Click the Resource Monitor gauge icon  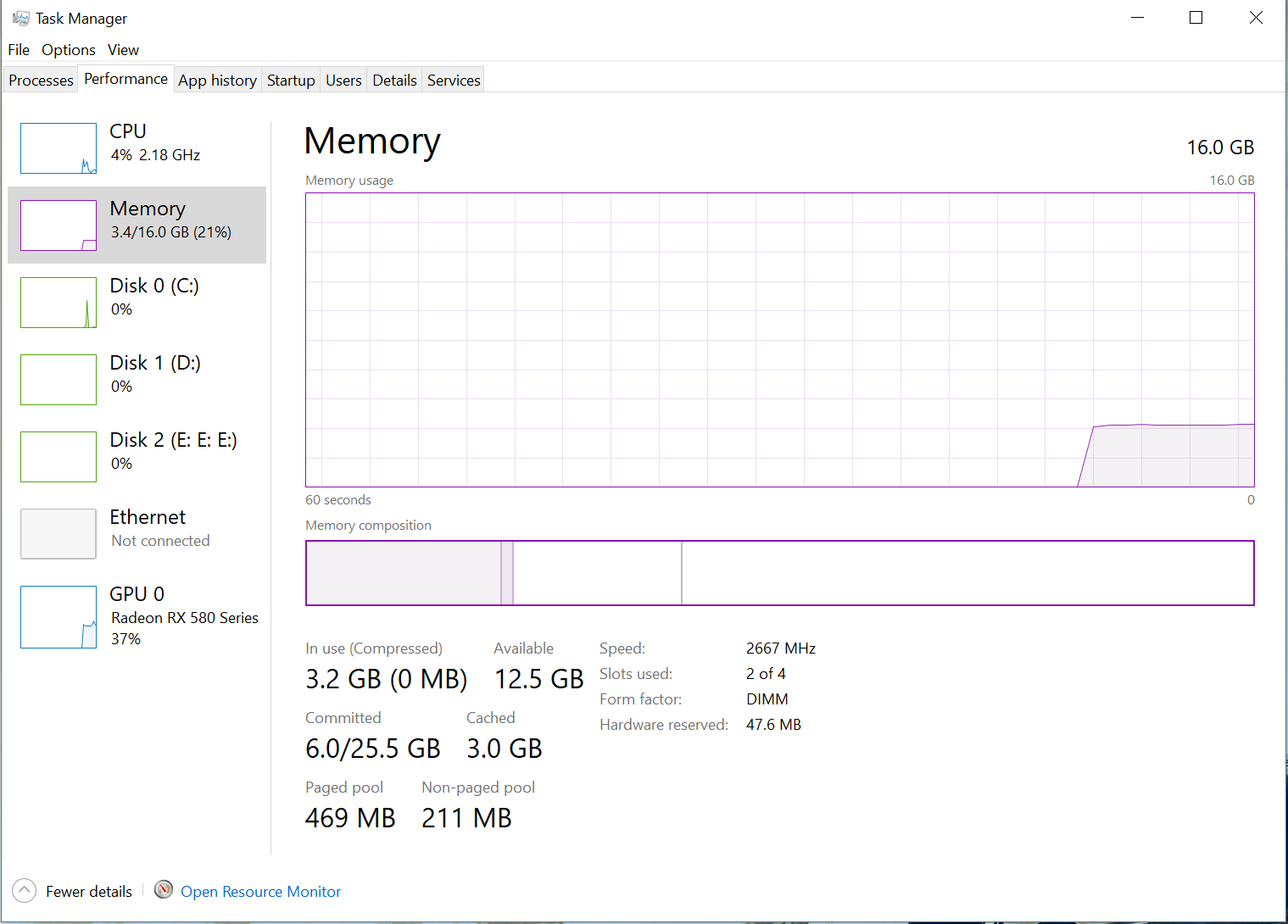164,890
